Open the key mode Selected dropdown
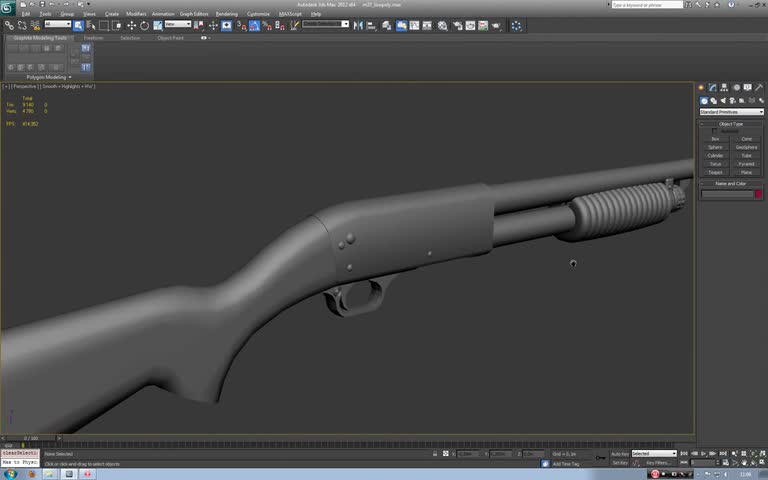 tap(654, 454)
